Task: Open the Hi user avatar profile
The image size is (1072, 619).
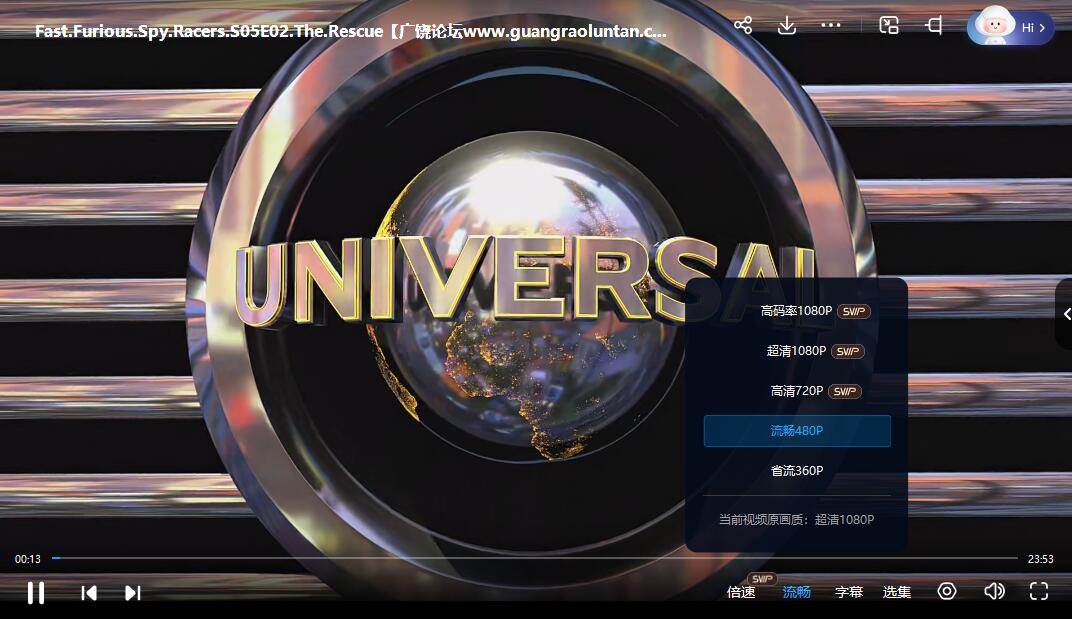Action: pos(1010,27)
